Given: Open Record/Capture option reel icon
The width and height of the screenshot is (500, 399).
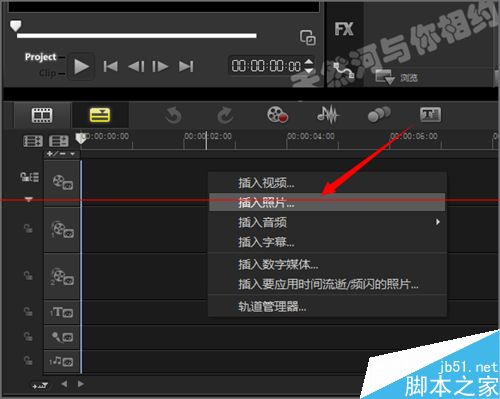Looking at the screenshot, I should click(277, 114).
